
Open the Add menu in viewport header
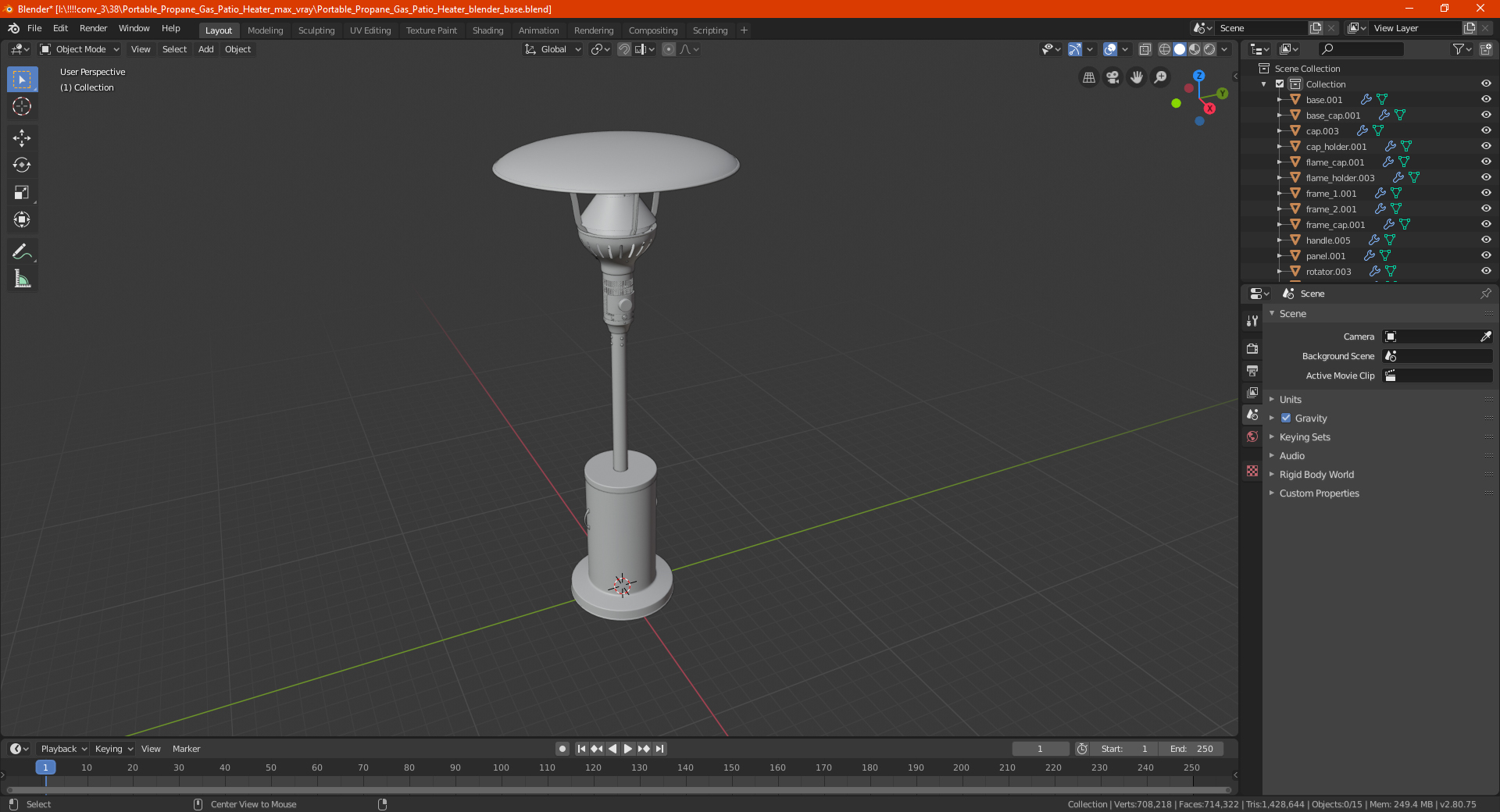[x=206, y=49]
